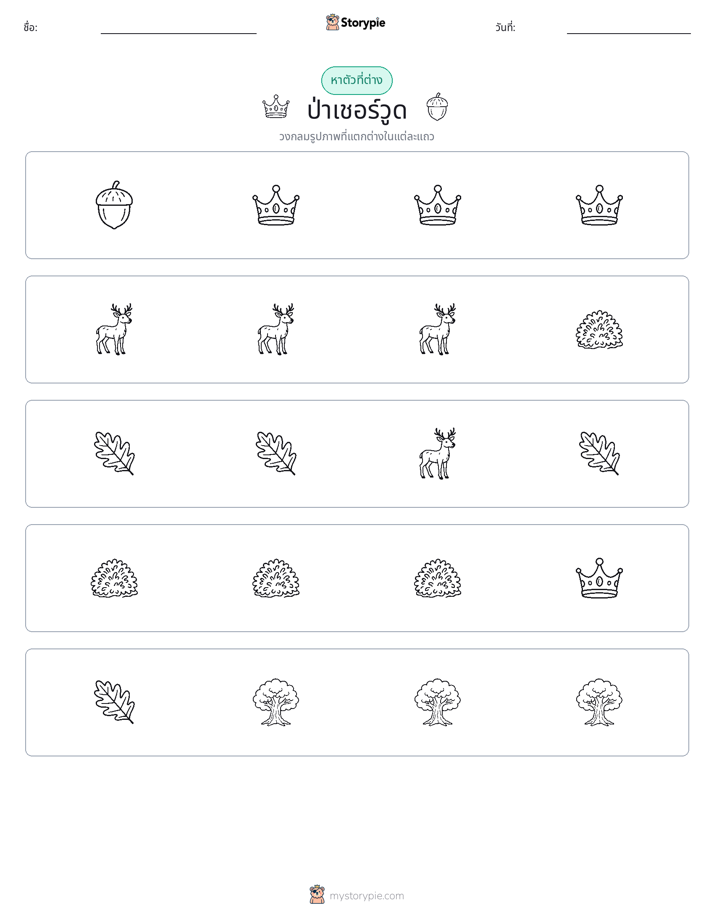
Task: Select the deer among the oak leaves
Action: pos(437,454)
